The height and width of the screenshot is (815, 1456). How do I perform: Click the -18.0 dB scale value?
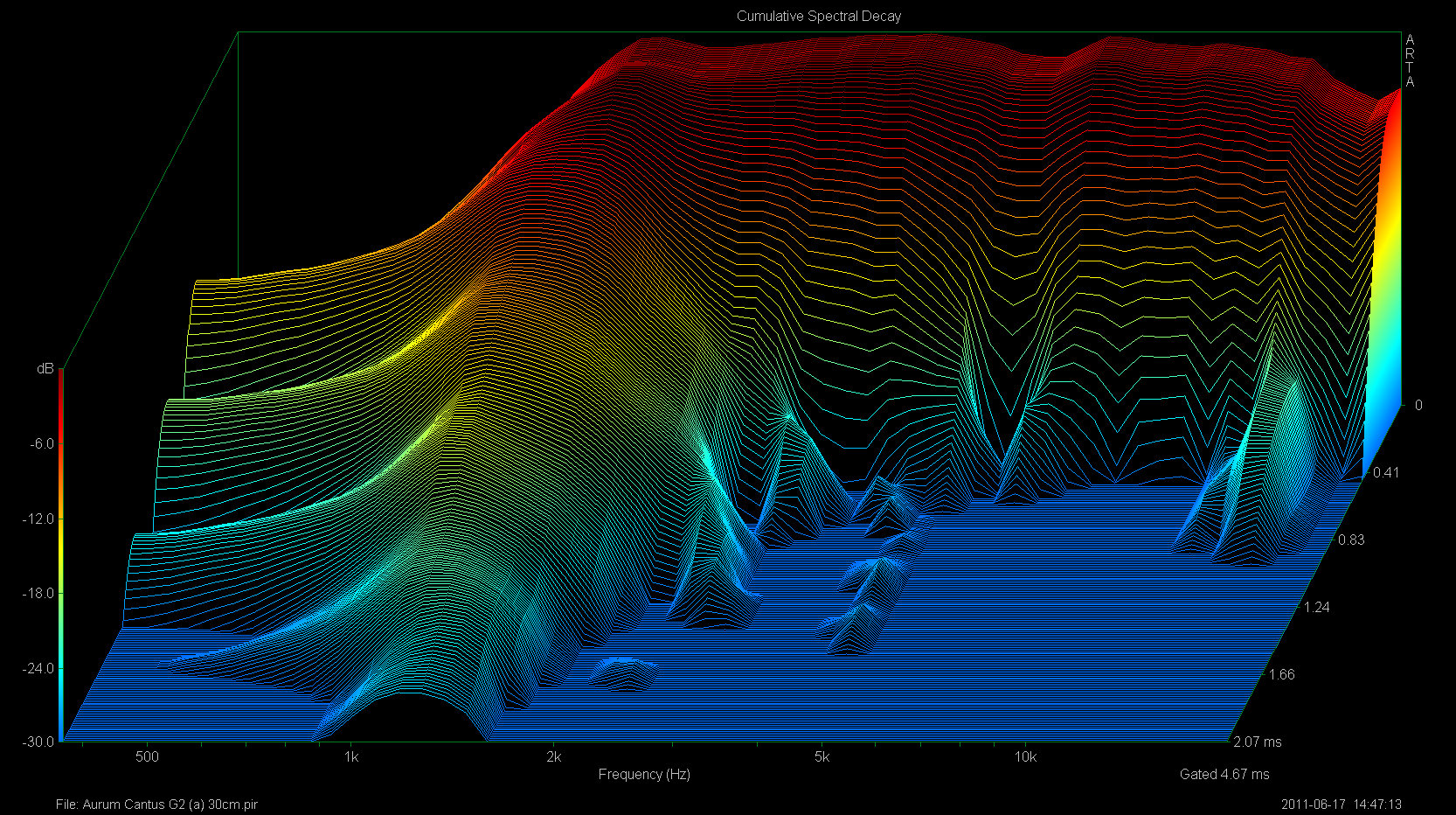[x=38, y=593]
